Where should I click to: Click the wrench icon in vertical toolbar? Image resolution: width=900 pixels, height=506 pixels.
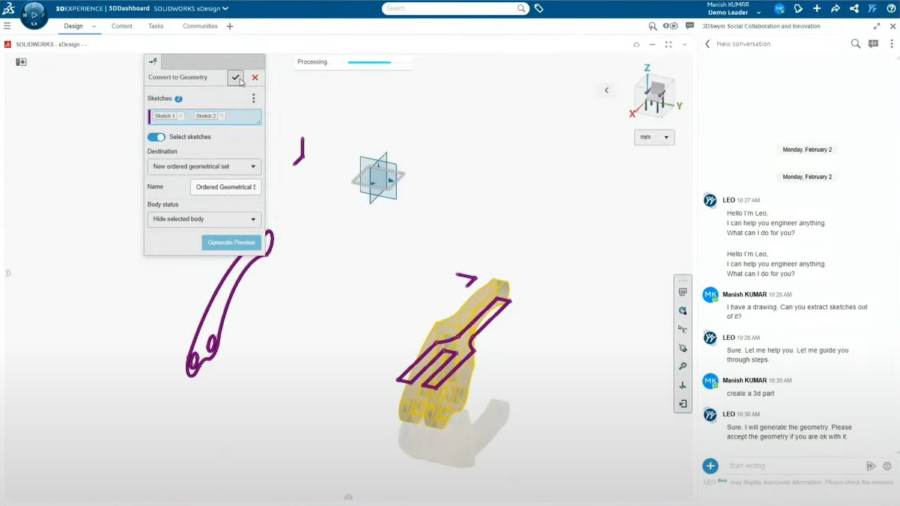(x=683, y=366)
